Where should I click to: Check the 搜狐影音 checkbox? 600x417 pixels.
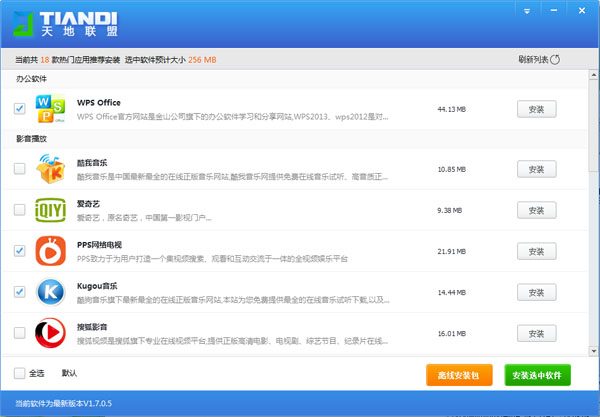pyautogui.click(x=20, y=333)
